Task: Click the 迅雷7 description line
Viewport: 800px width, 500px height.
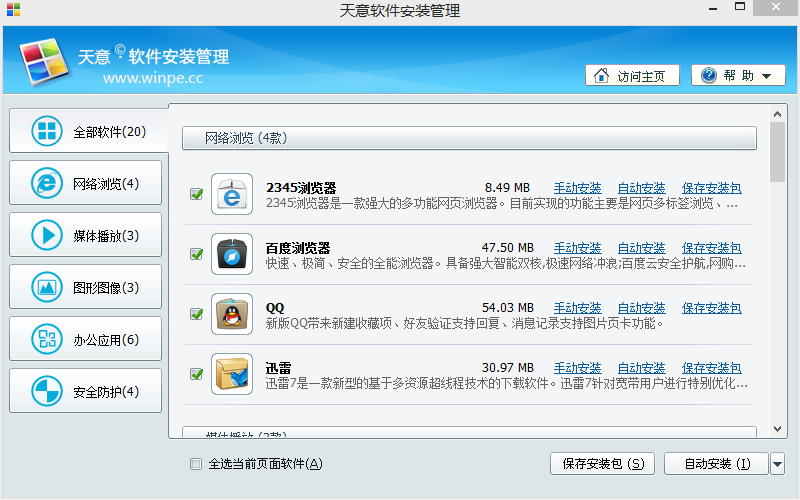Action: [x=507, y=383]
